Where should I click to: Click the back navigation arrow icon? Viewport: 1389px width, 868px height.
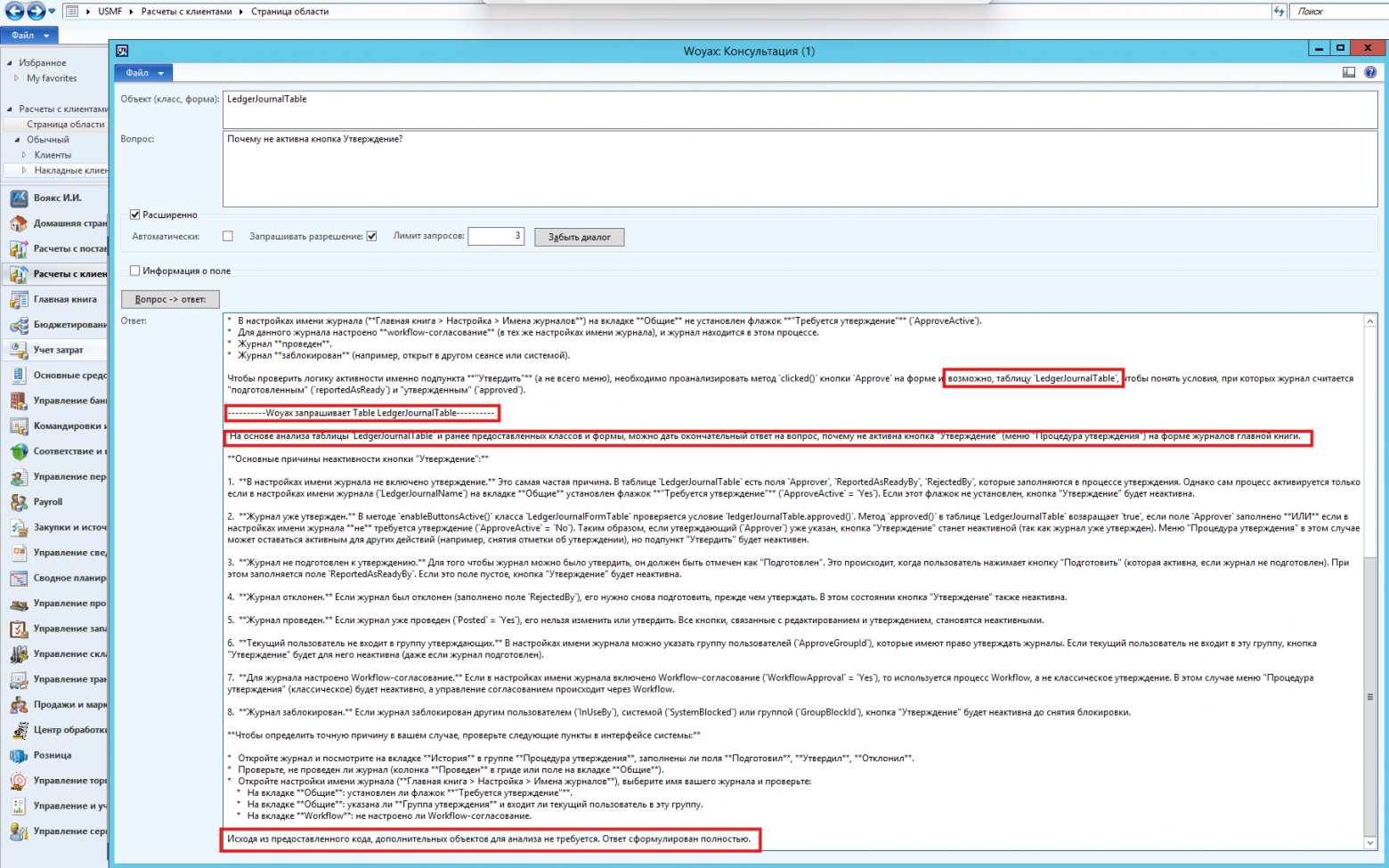pyautogui.click(x=13, y=11)
